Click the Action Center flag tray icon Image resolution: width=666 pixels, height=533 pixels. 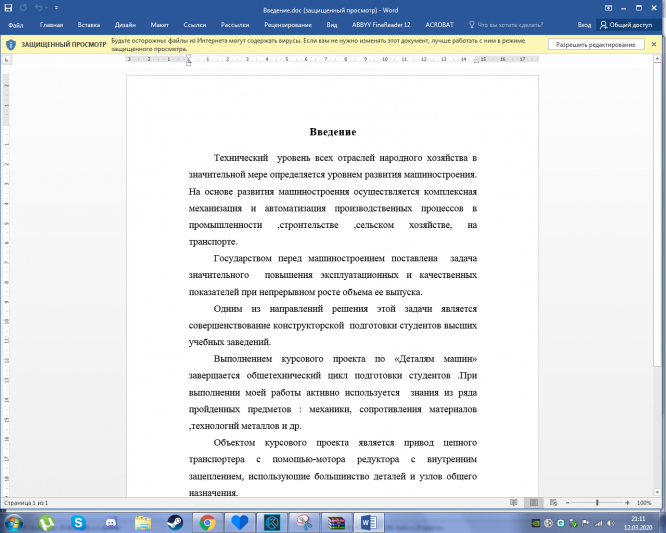pyautogui.click(x=586, y=523)
